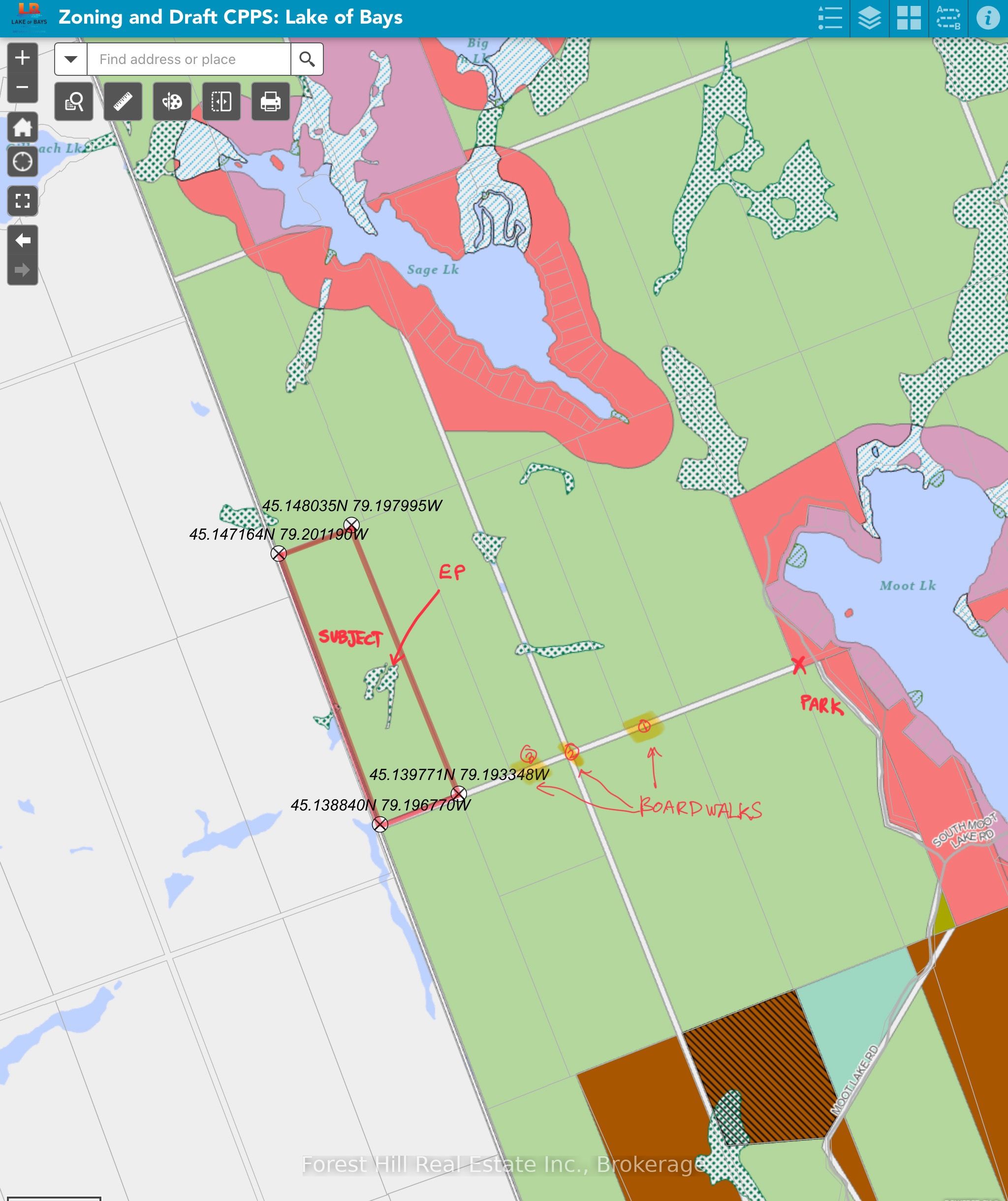Image resolution: width=1008 pixels, height=1201 pixels.
Task: Toggle the My Location crosshair button
Action: [x=22, y=162]
